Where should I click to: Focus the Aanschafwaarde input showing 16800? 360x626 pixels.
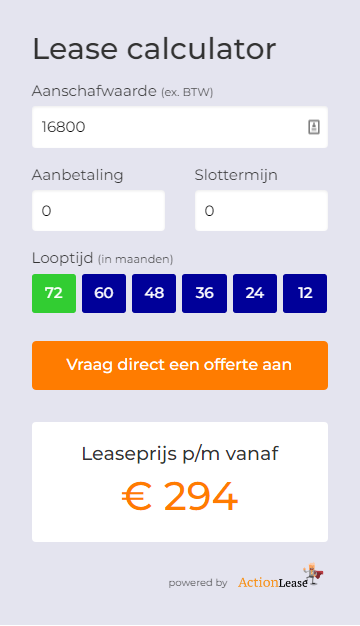point(180,127)
